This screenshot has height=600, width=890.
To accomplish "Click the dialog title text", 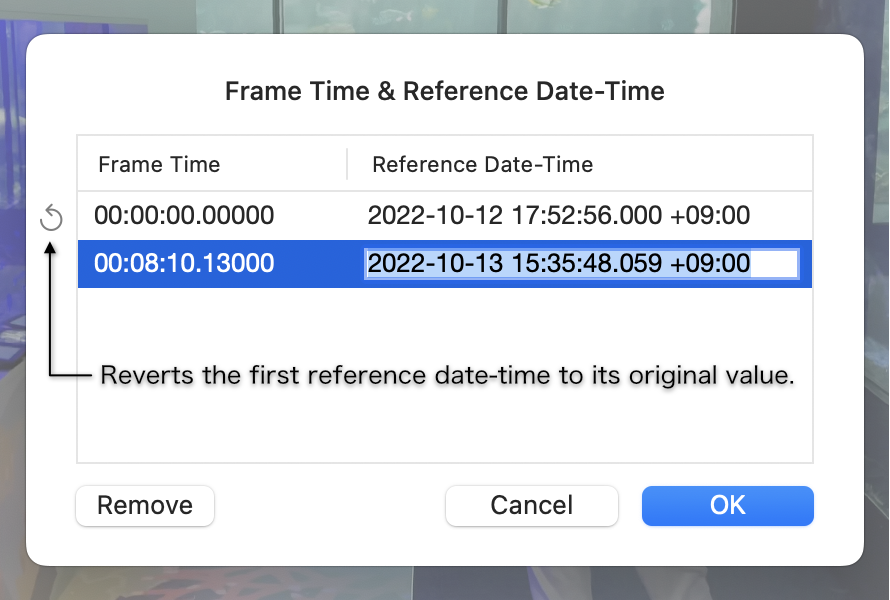I will coord(444,92).
